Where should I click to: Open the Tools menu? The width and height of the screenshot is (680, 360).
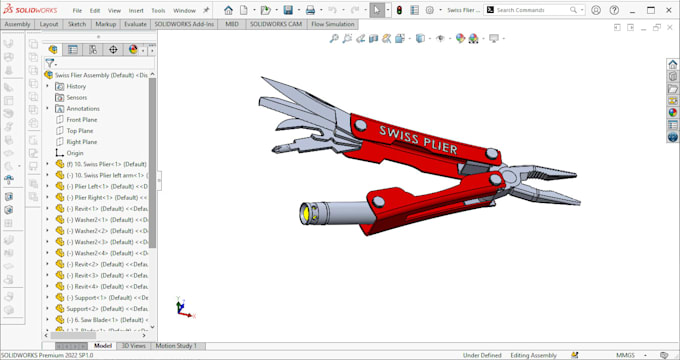tap(158, 10)
